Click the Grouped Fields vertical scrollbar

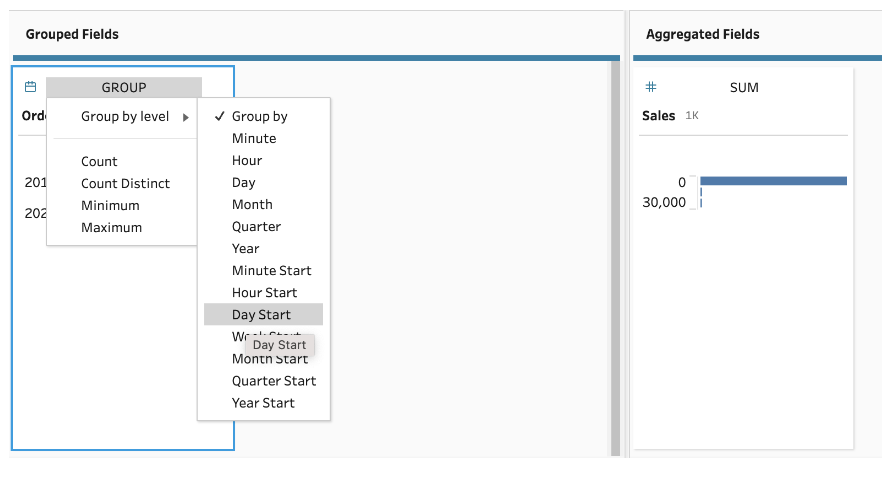[x=614, y=250]
